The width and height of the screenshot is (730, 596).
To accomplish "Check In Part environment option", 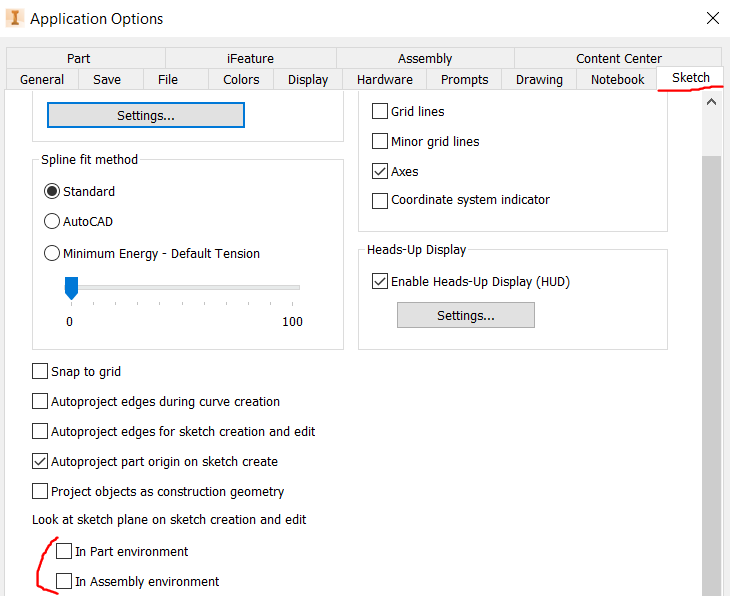I will [x=64, y=552].
